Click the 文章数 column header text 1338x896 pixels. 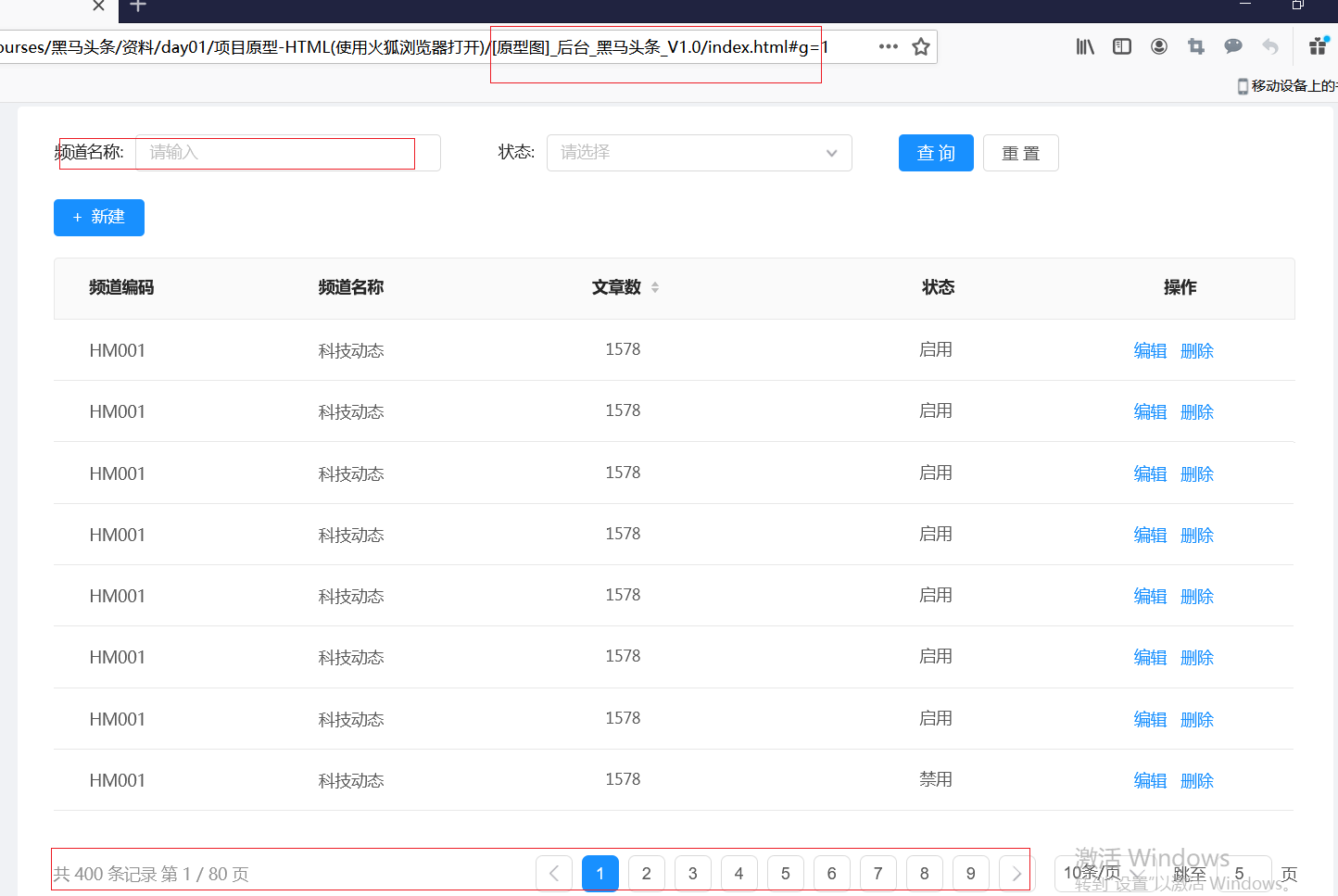[617, 287]
